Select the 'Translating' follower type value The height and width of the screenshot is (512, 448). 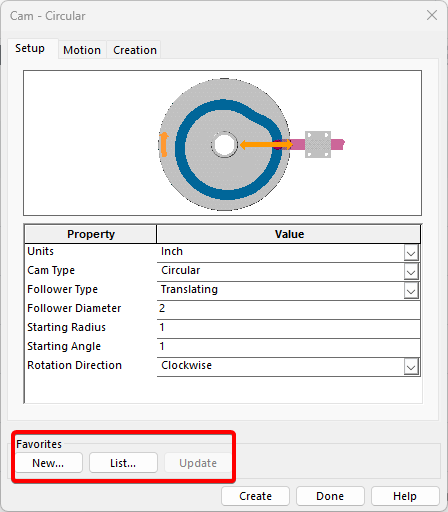(x=189, y=289)
